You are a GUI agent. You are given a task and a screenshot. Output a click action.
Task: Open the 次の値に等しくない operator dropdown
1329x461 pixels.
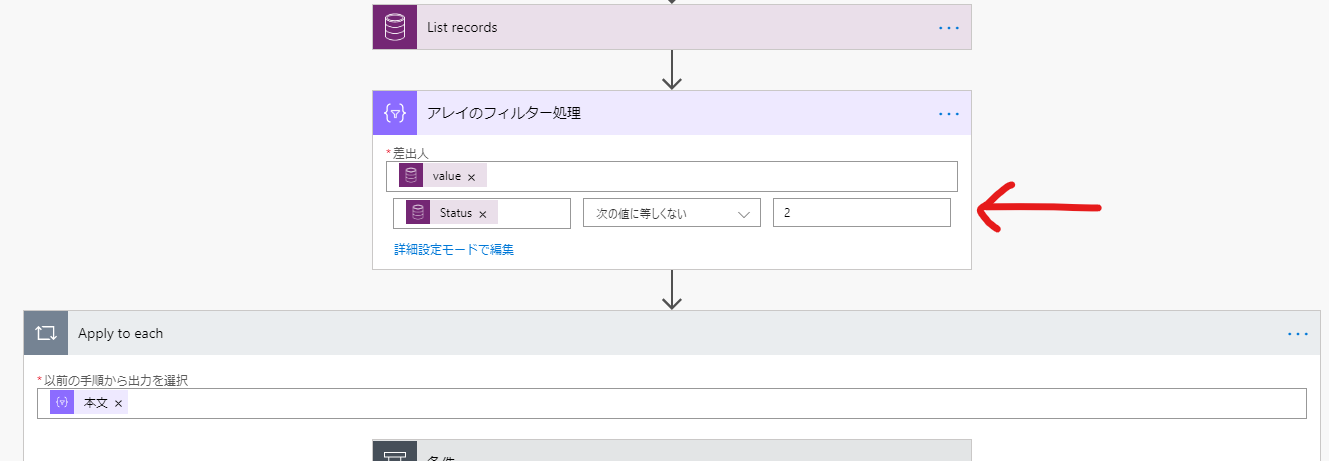[672, 213]
